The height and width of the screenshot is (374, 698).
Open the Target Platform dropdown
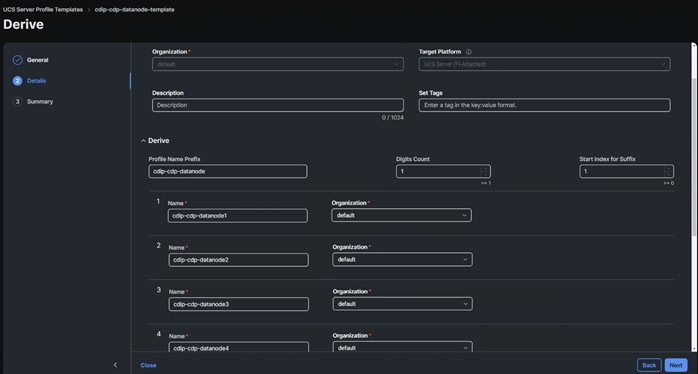(544, 64)
